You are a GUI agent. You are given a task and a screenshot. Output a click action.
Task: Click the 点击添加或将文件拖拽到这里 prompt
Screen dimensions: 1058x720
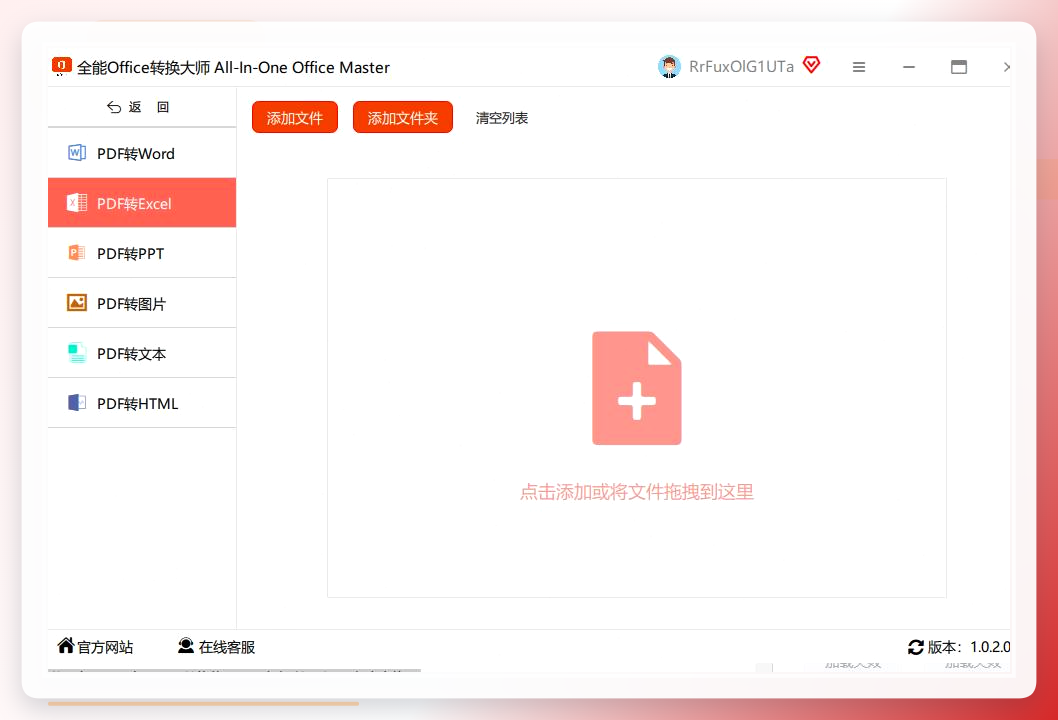636,492
